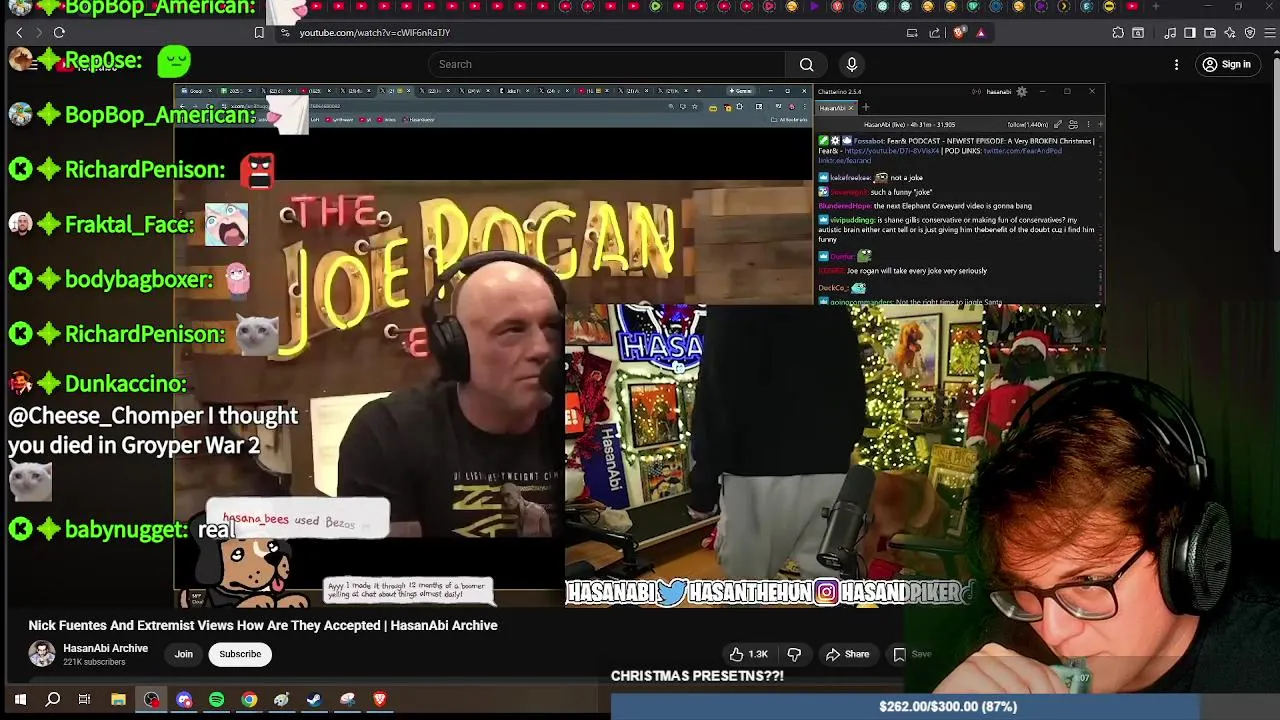The height and width of the screenshot is (720, 1280).
Task: Open the Brave Shields lion icon
Action: 960,33
